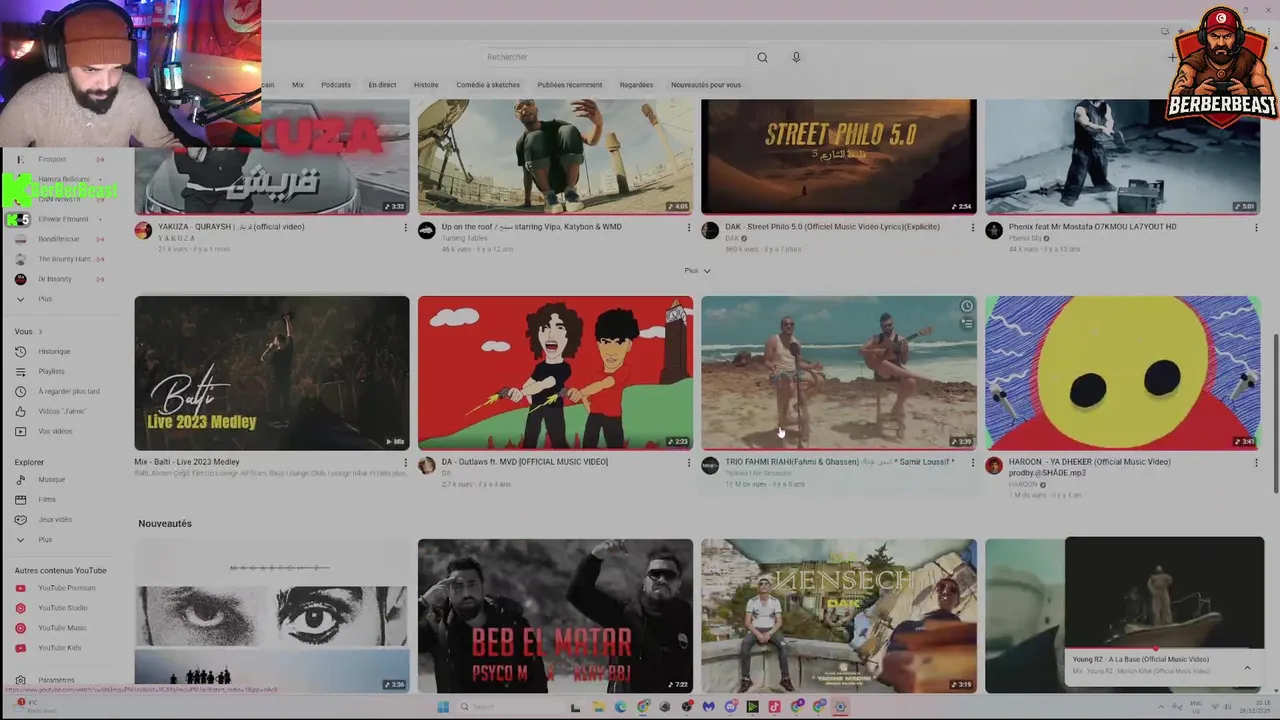Select the Histoire filter chip

click(x=426, y=85)
